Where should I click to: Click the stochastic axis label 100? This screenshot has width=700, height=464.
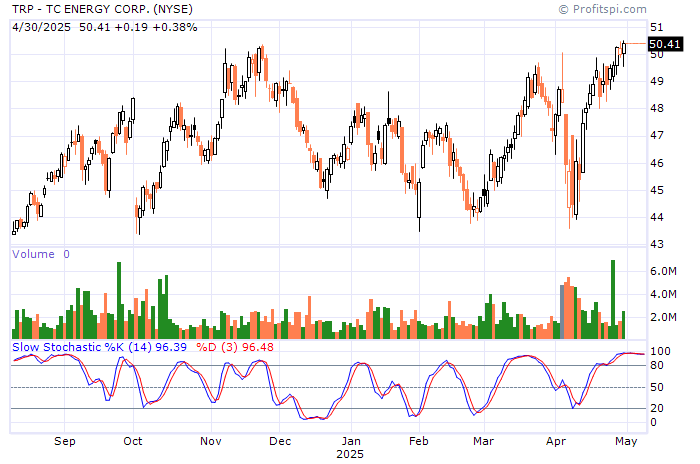pyautogui.click(x=660, y=351)
